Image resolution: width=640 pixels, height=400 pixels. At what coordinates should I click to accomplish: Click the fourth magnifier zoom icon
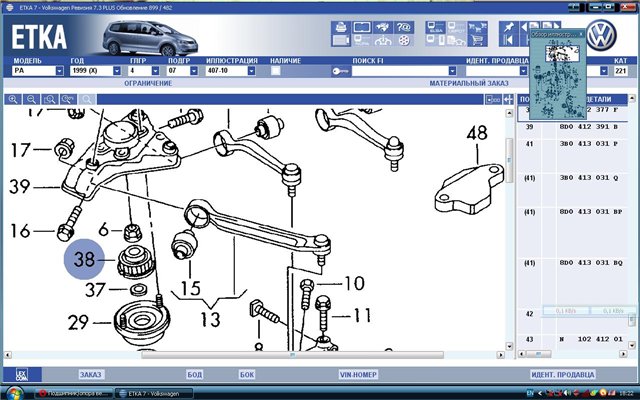pyautogui.click(x=68, y=99)
